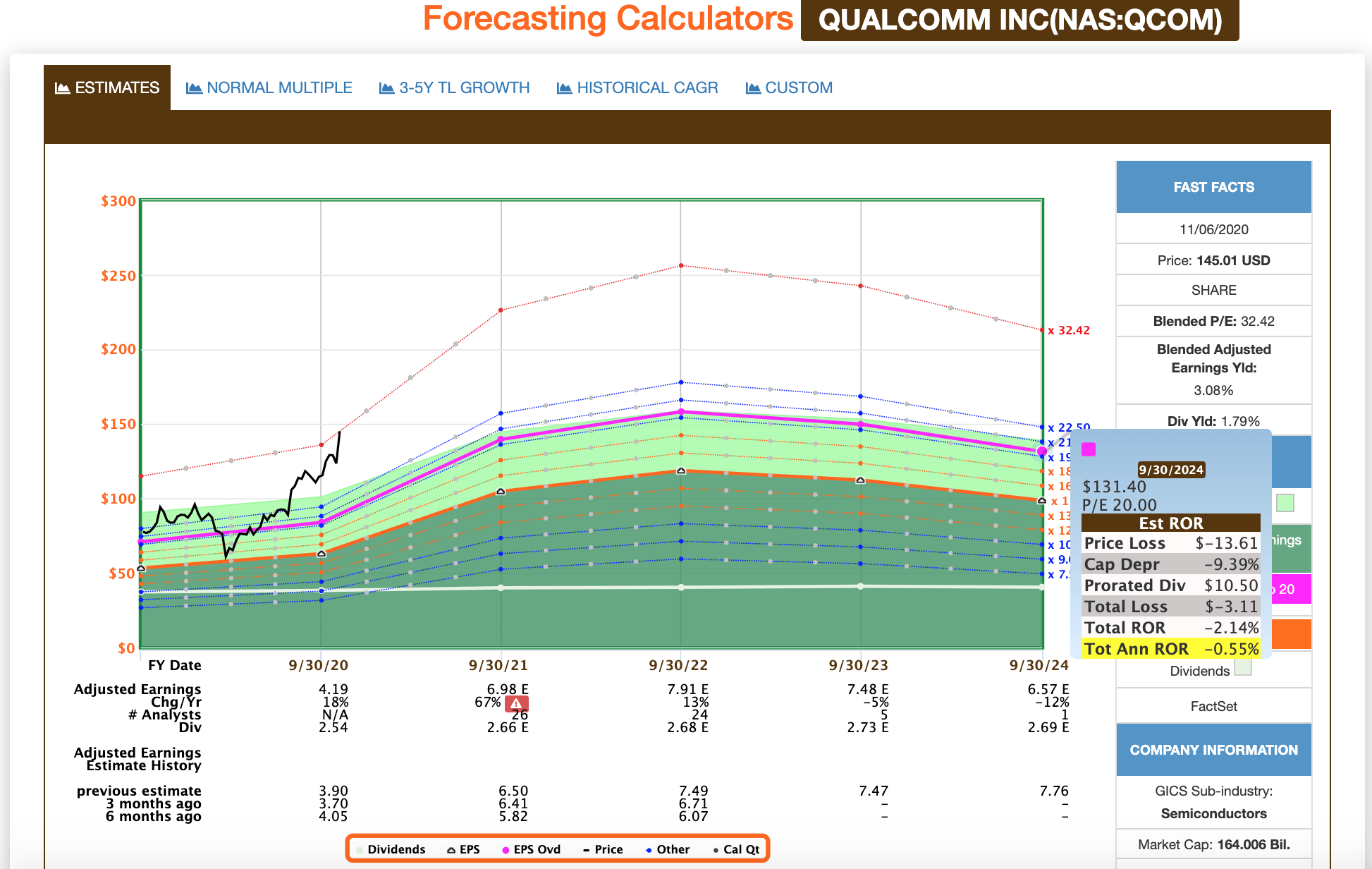This screenshot has height=869, width=1372.
Task: Click the 6.57 E adjusted earnings value
Action: 1048,689
